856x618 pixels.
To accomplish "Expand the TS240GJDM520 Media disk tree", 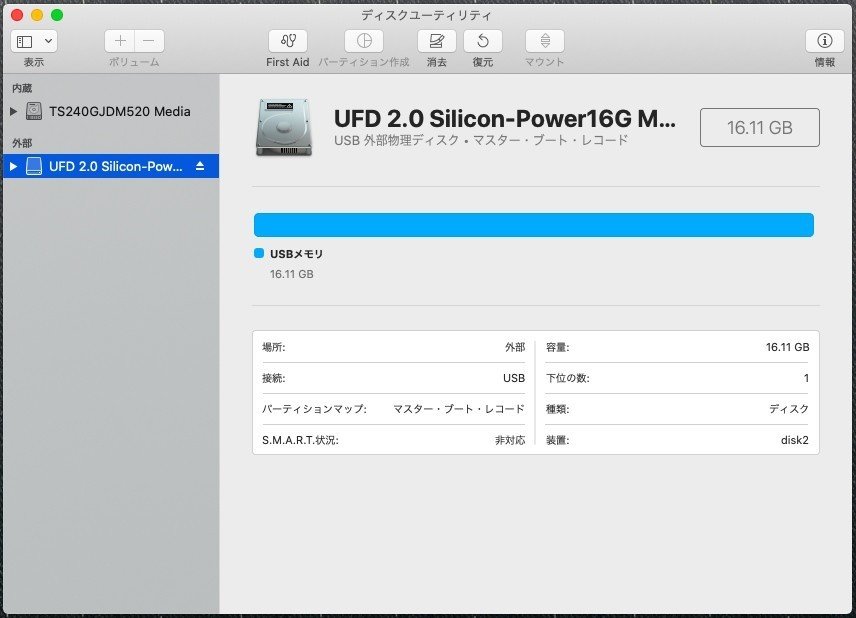I will [x=14, y=111].
